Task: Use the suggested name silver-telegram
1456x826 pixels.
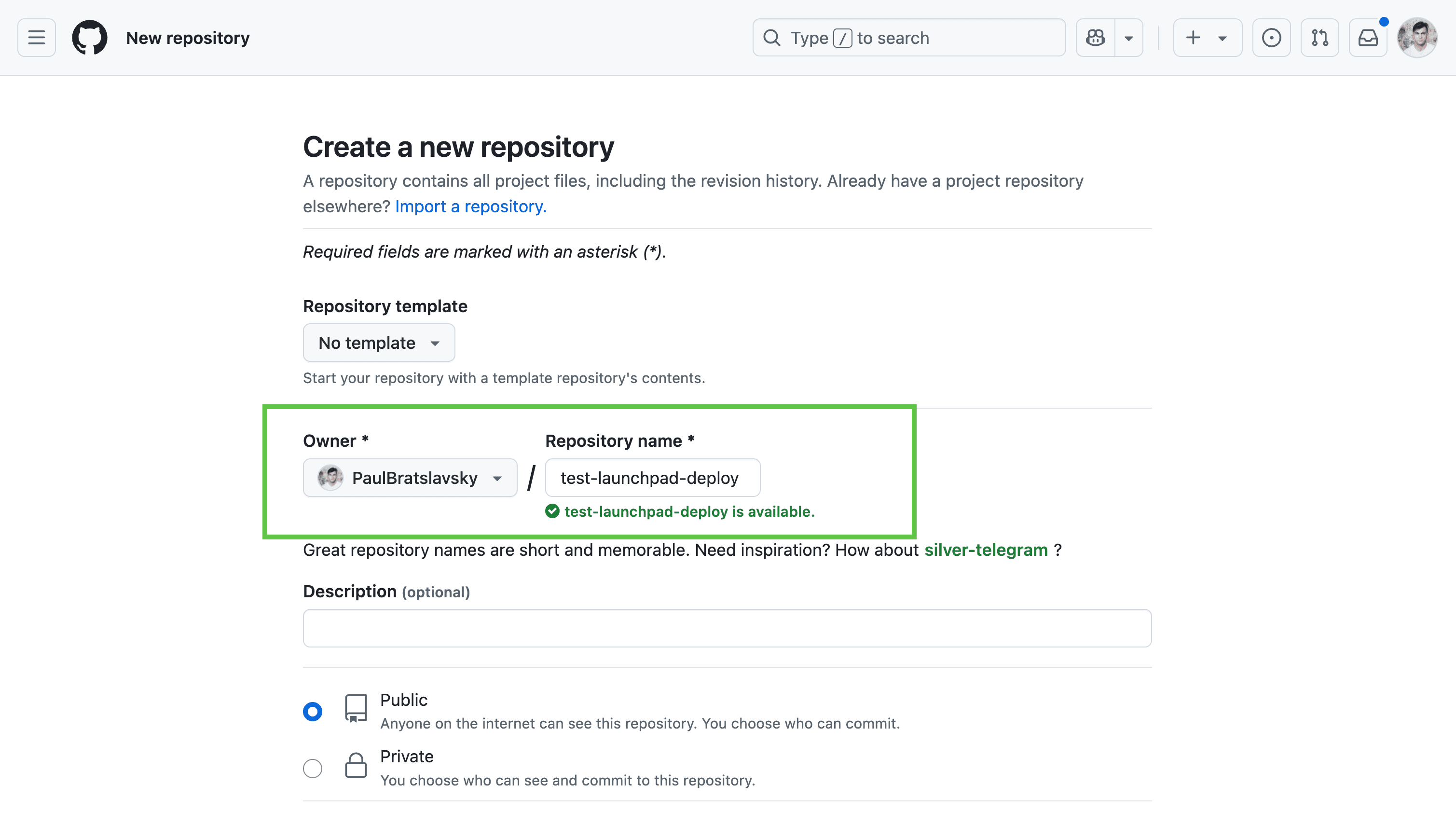Action: pos(986,550)
